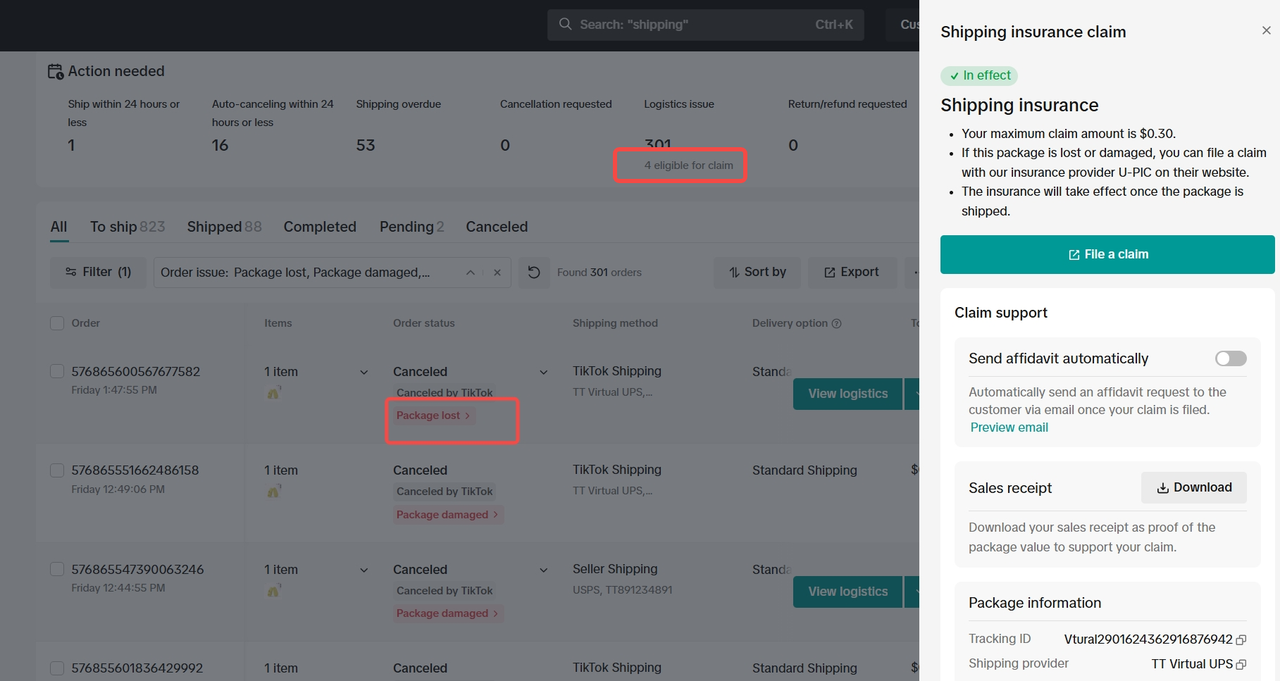
Task: Check the box for order 576865600567677582
Action: click(57, 372)
